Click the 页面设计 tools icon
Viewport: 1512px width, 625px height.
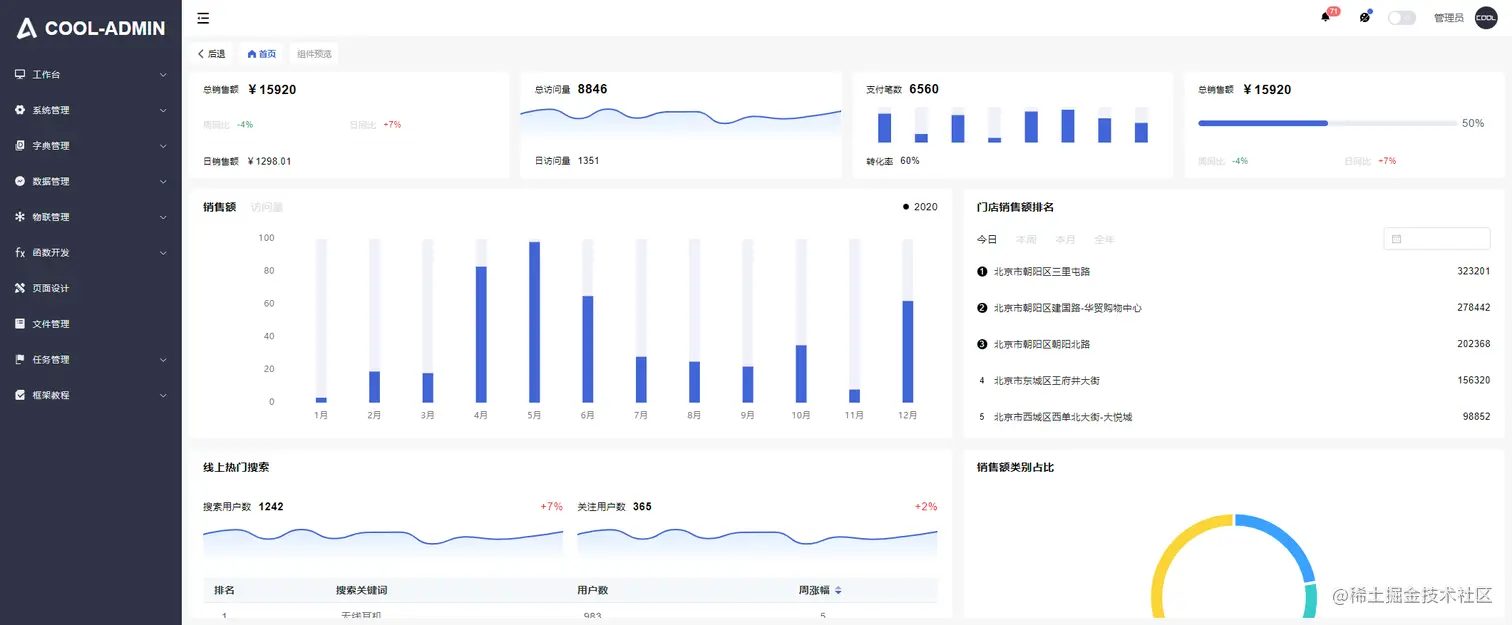point(20,288)
